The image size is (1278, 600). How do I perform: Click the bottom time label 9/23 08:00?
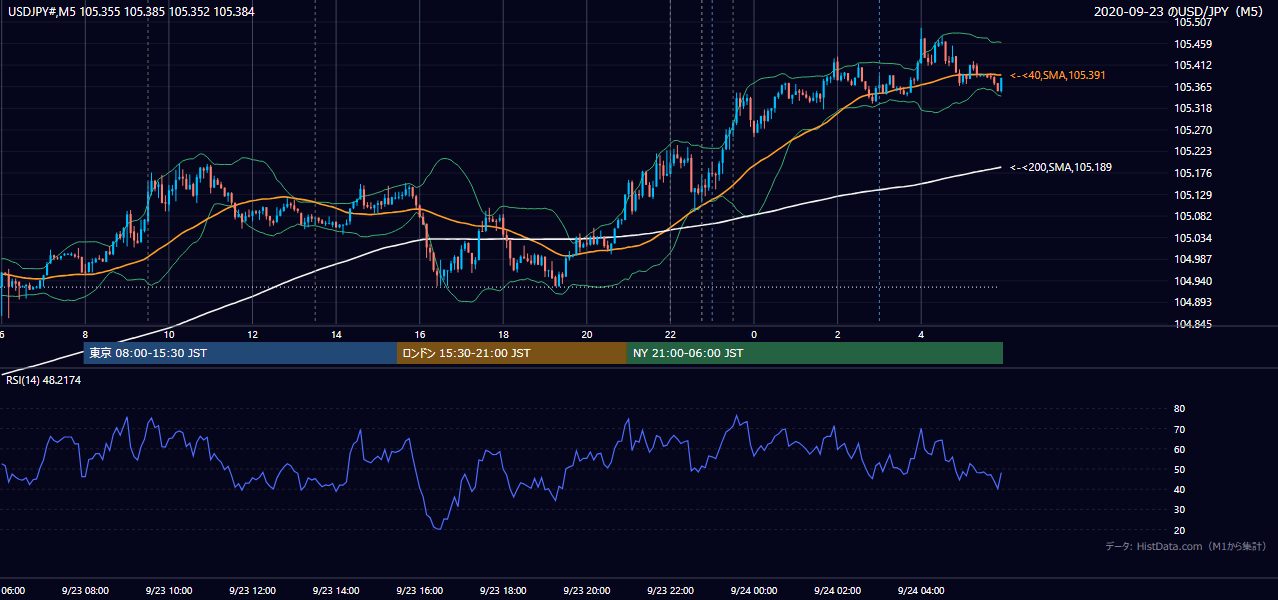[x=83, y=591]
